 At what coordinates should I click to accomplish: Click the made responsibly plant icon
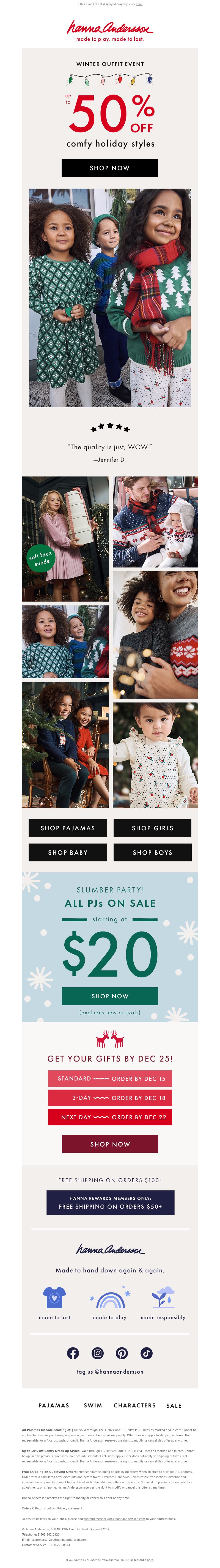(163, 1297)
